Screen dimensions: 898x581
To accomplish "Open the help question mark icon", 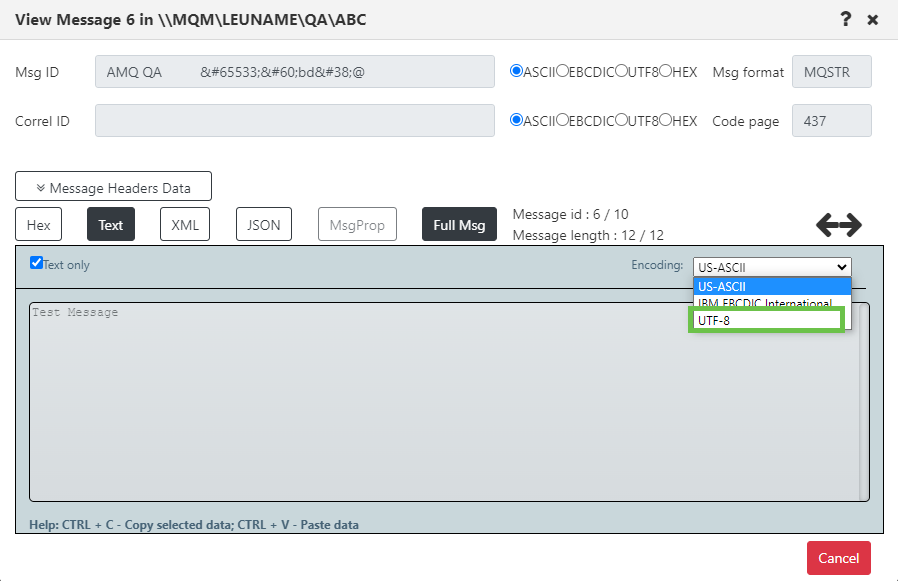I will coord(845,19).
